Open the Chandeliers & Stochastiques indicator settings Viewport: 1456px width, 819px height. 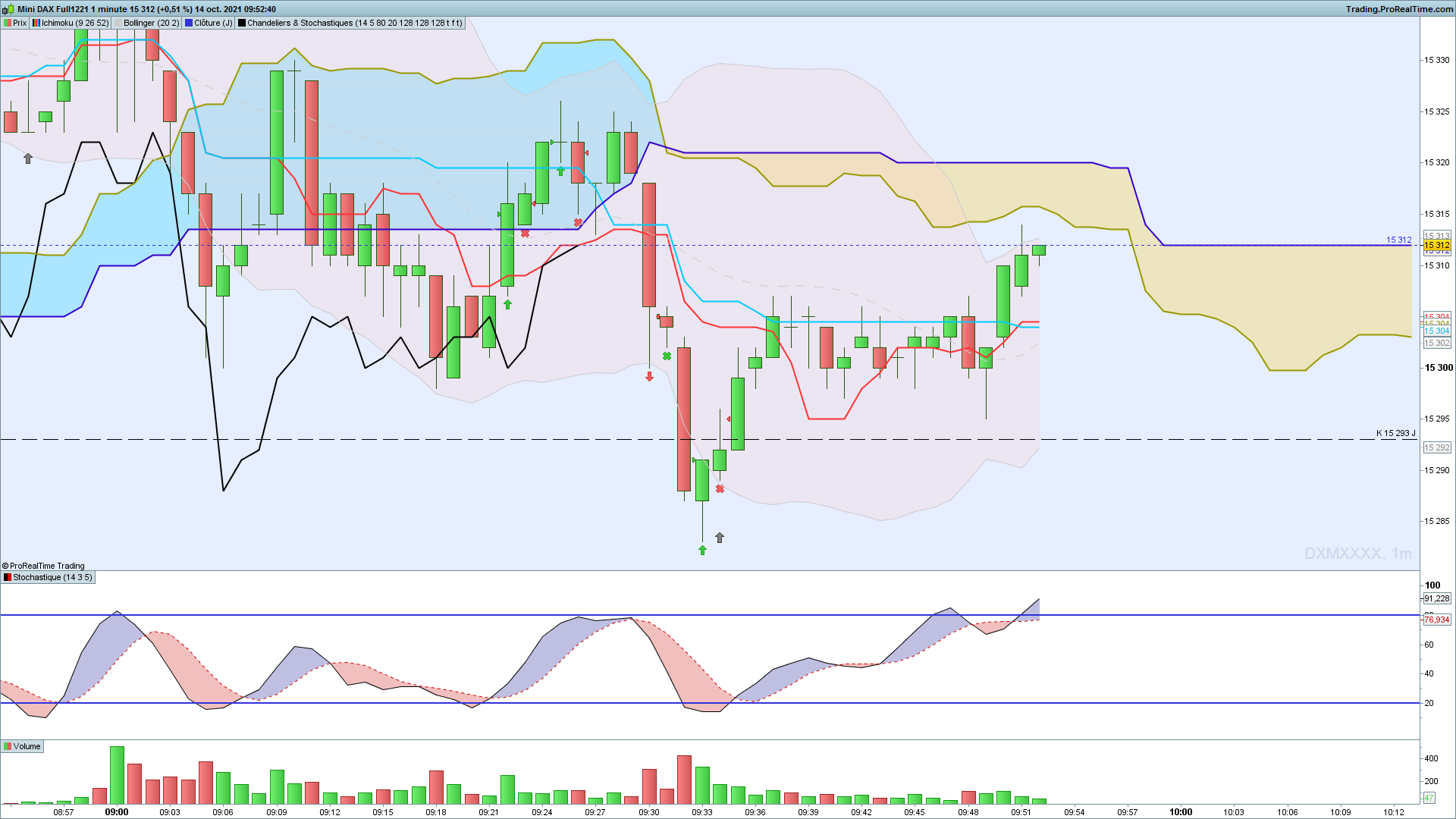click(x=350, y=23)
